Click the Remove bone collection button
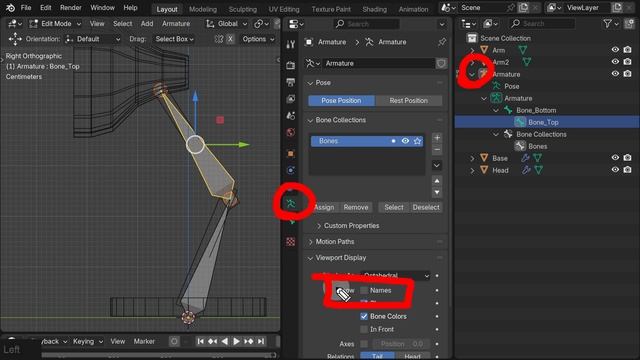Image resolution: width=640 pixels, height=360 pixels. tap(356, 207)
